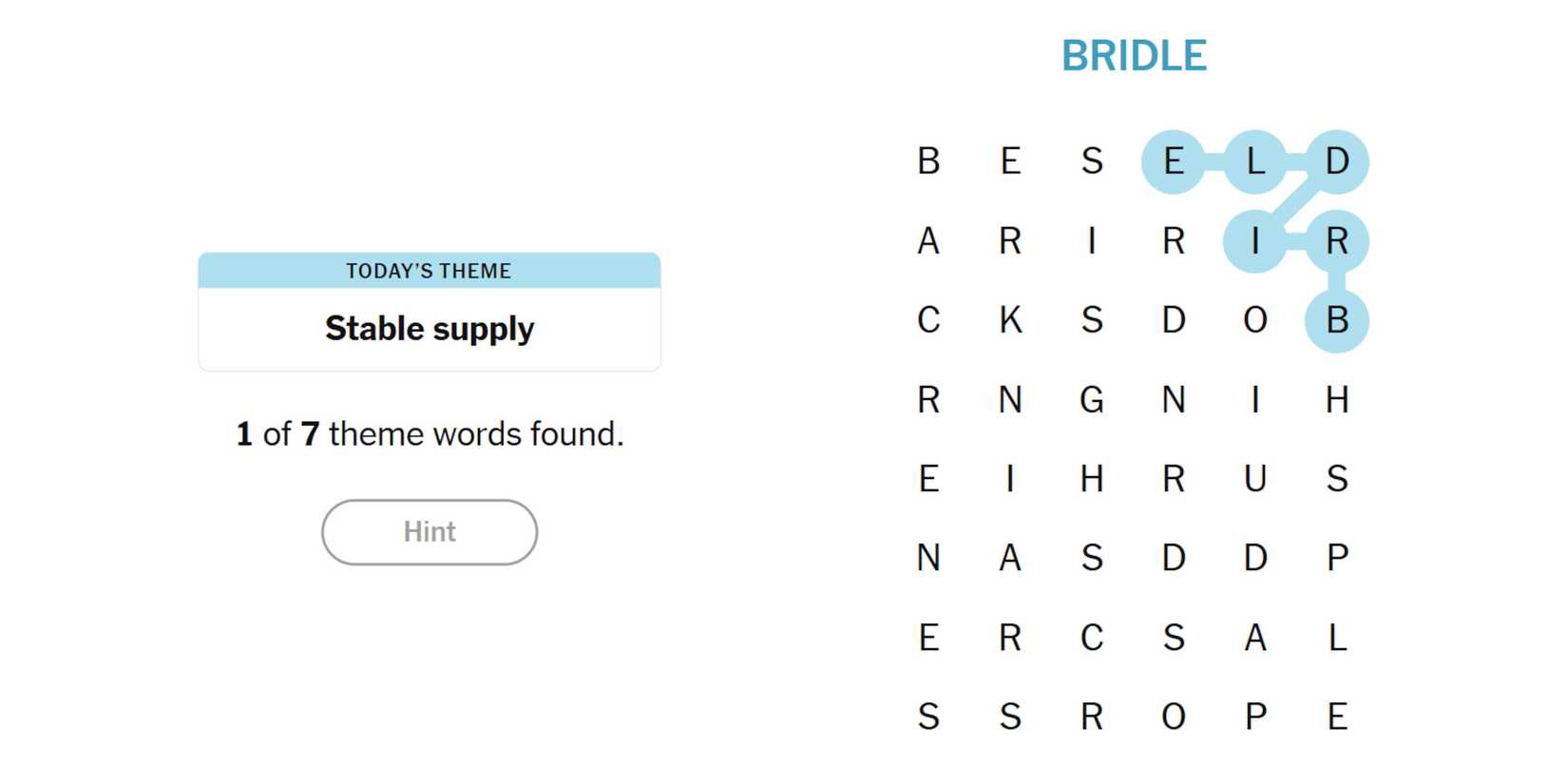Select the letter K tile
1568x784 pixels.
coord(1010,320)
